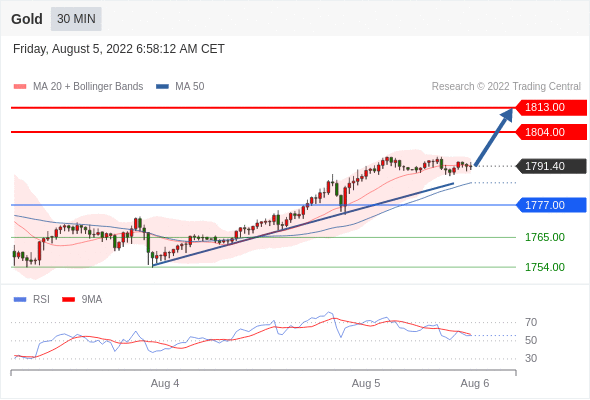Click the 1804.00 resistance price tag

tap(551, 132)
